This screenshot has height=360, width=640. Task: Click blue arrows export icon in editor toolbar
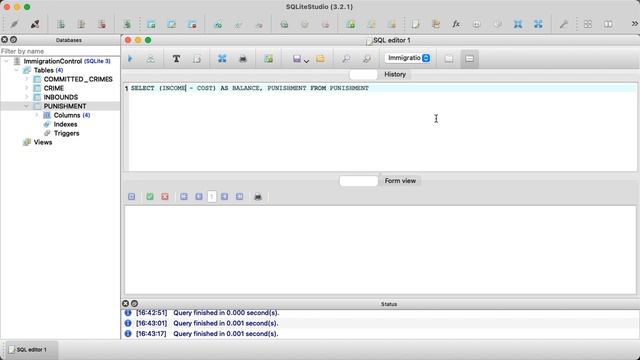click(x=222, y=58)
